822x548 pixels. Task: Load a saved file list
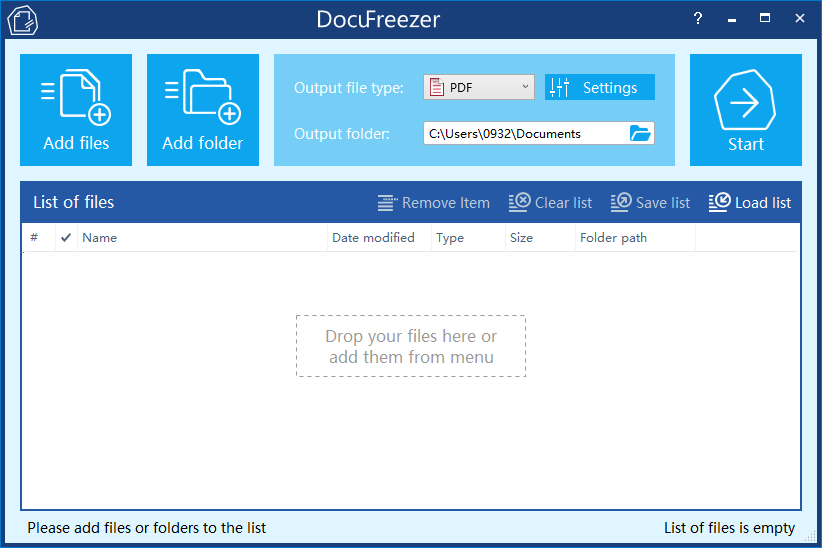(749, 203)
